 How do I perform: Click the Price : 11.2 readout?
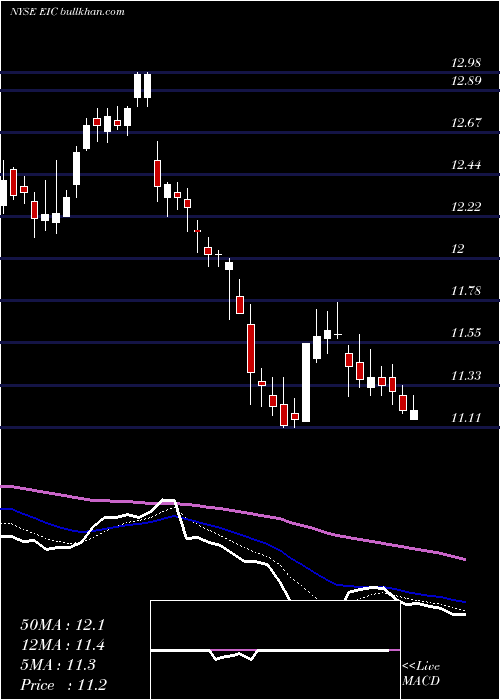[x=63, y=685]
